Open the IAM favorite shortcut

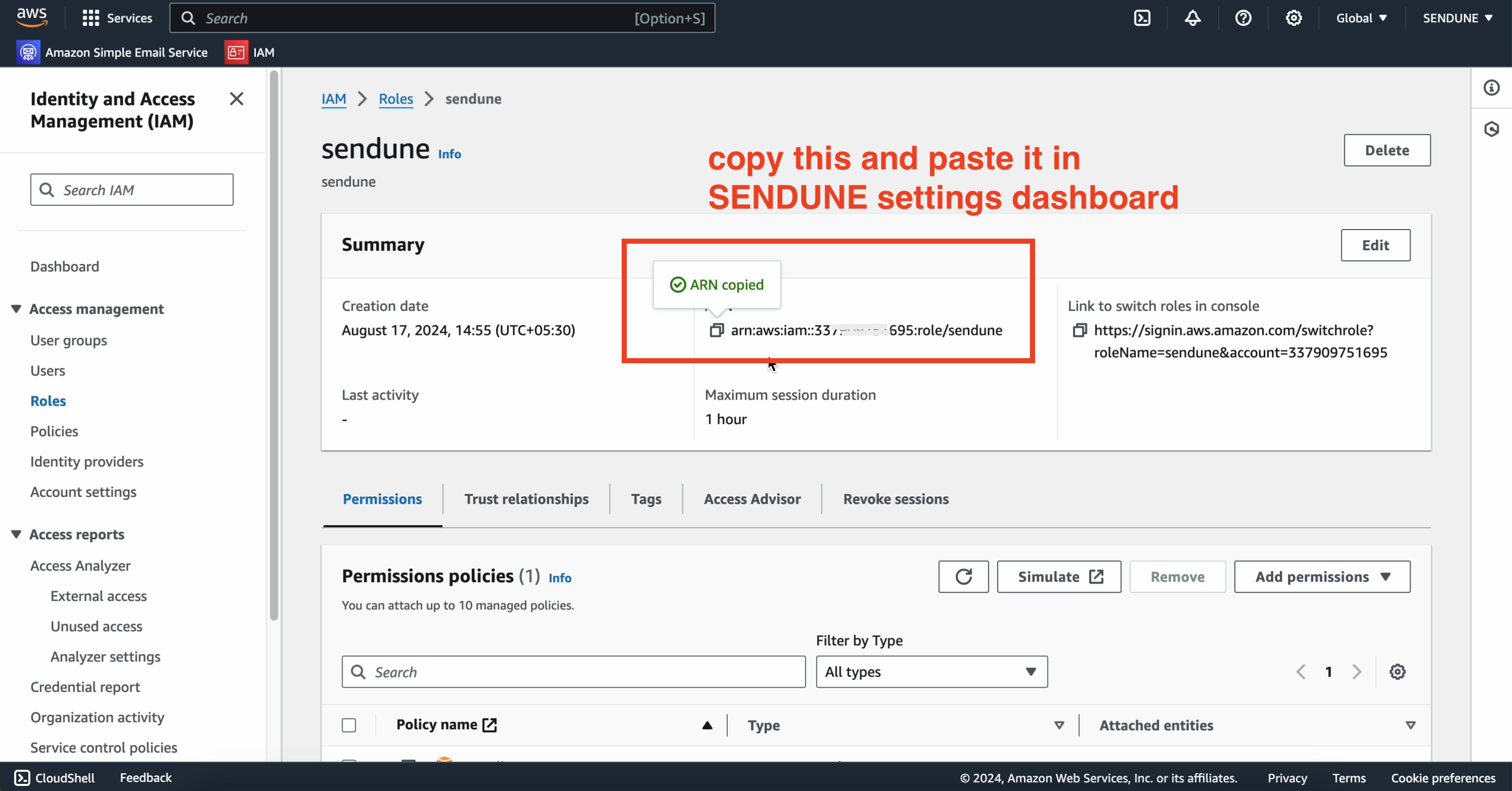pos(249,52)
